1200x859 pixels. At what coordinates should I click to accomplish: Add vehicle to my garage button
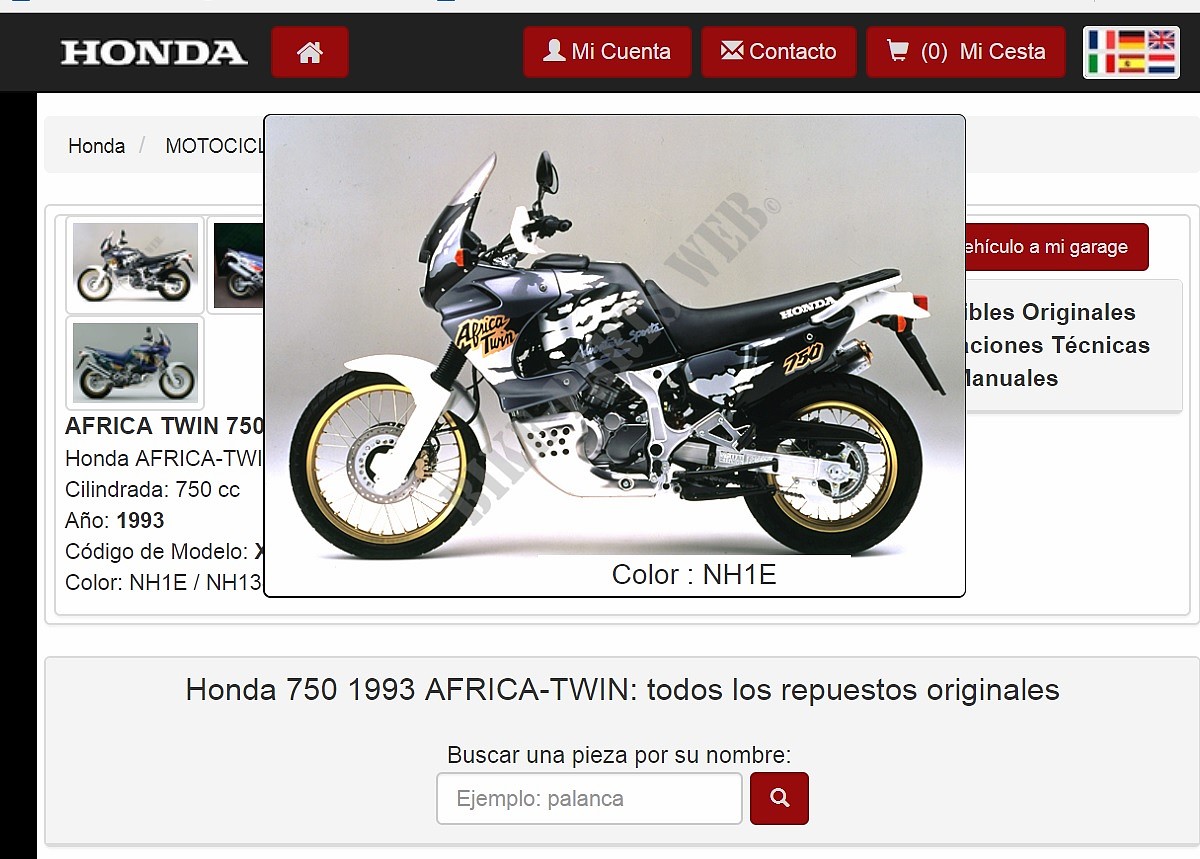click(1056, 247)
